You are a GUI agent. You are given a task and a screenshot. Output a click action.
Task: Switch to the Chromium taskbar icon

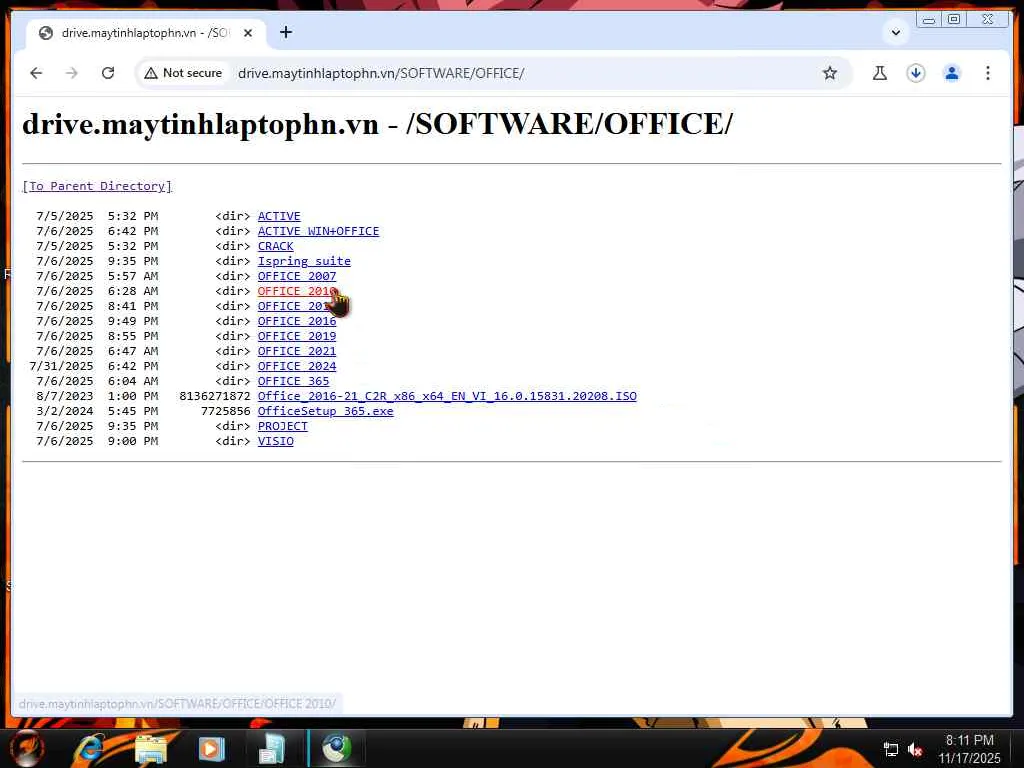point(336,748)
